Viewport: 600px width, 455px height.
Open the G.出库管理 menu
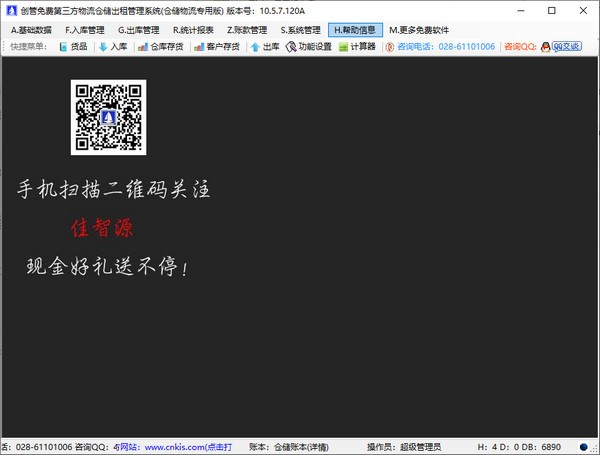click(x=139, y=30)
